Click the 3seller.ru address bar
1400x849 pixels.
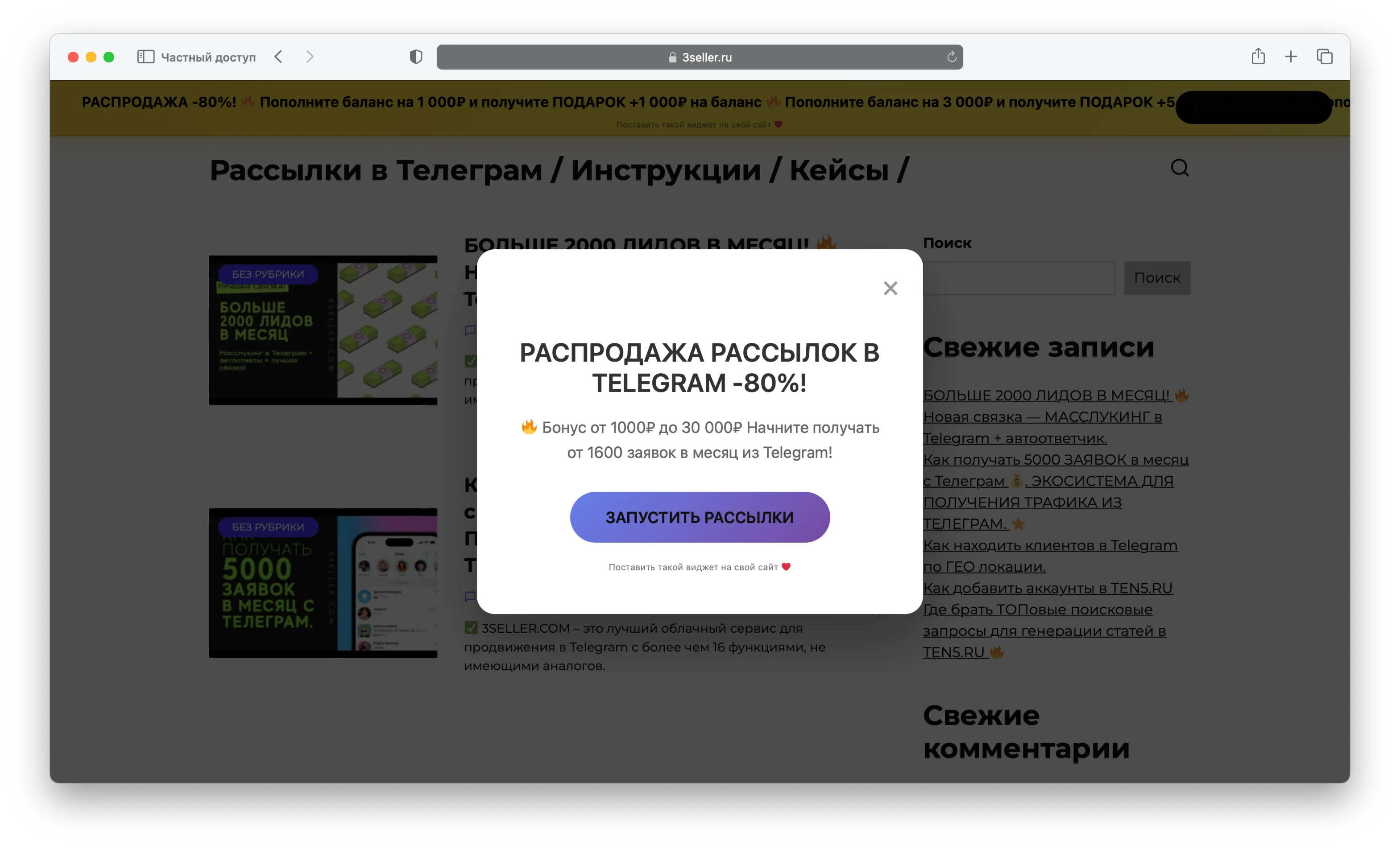(700, 57)
